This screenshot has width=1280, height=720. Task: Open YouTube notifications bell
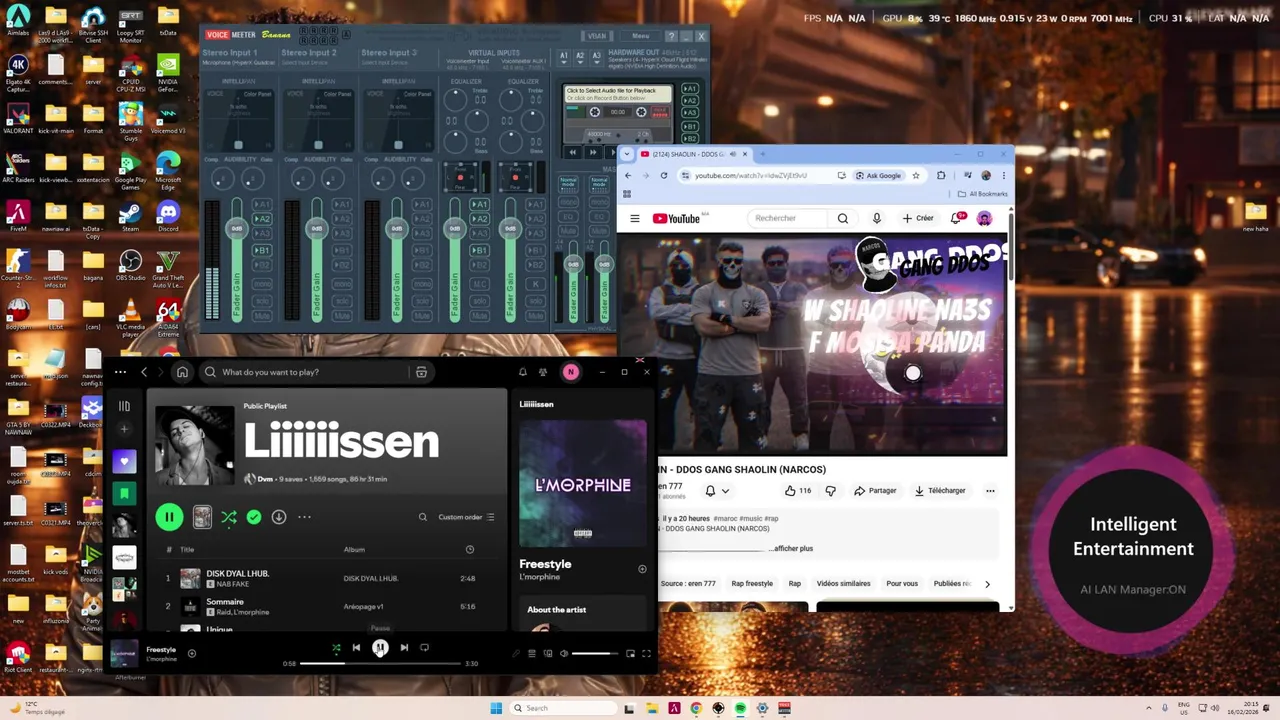[x=956, y=218]
